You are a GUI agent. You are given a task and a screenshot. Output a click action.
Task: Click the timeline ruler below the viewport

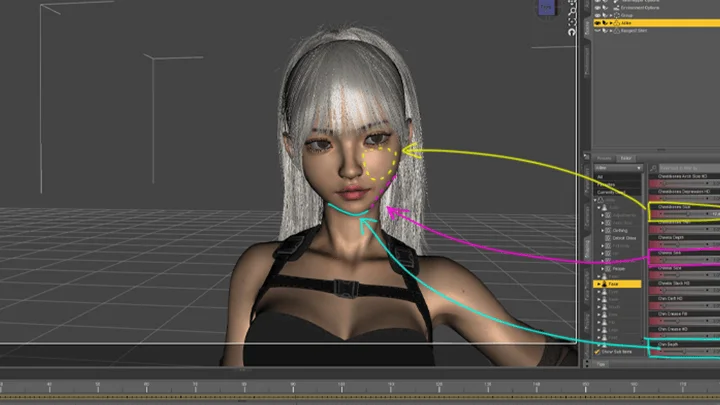point(360,387)
